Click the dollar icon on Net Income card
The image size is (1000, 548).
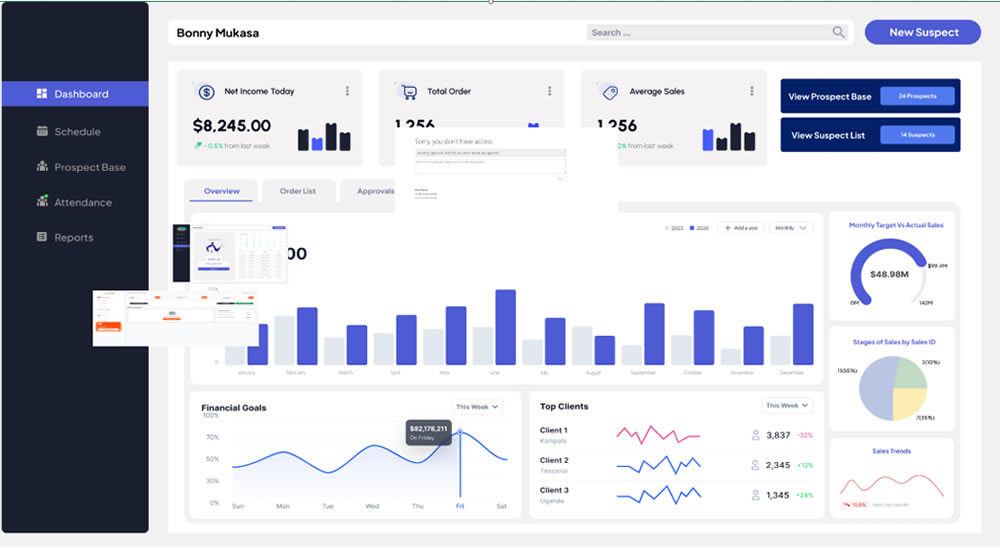[206, 92]
